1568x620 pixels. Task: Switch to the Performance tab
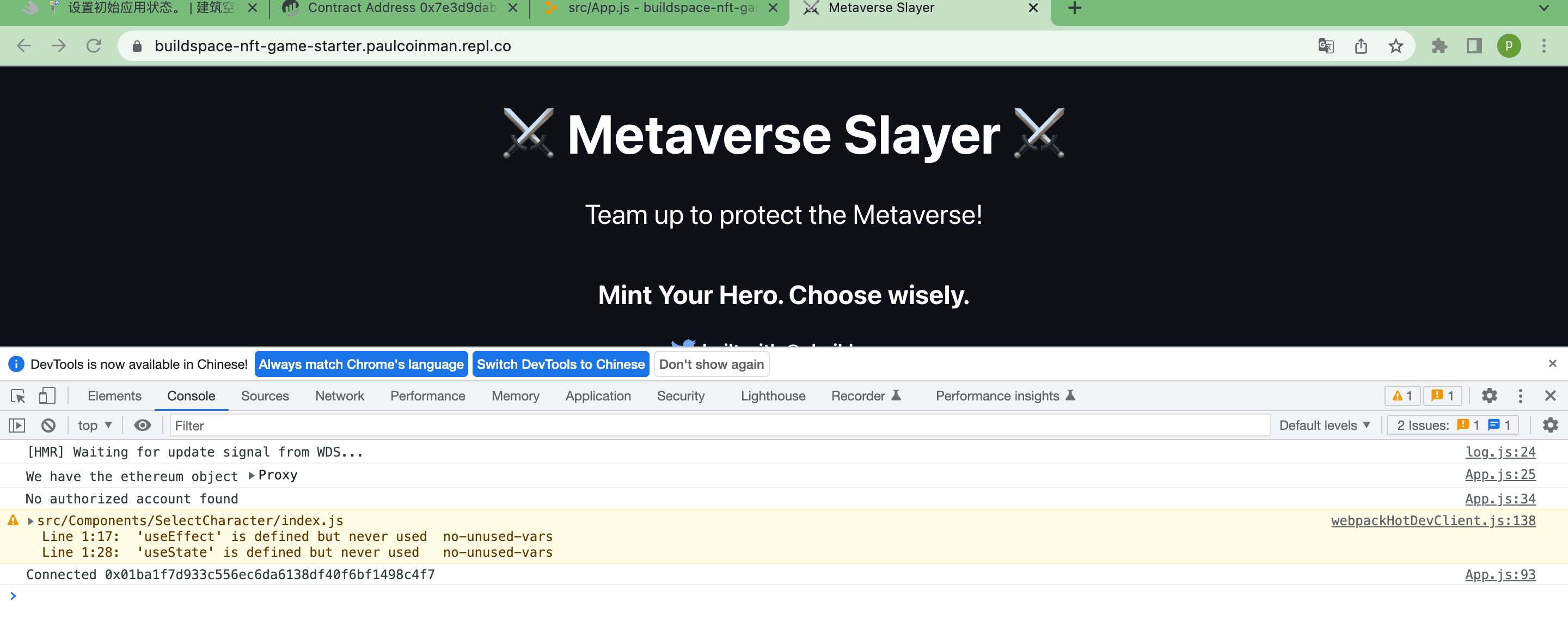point(428,396)
